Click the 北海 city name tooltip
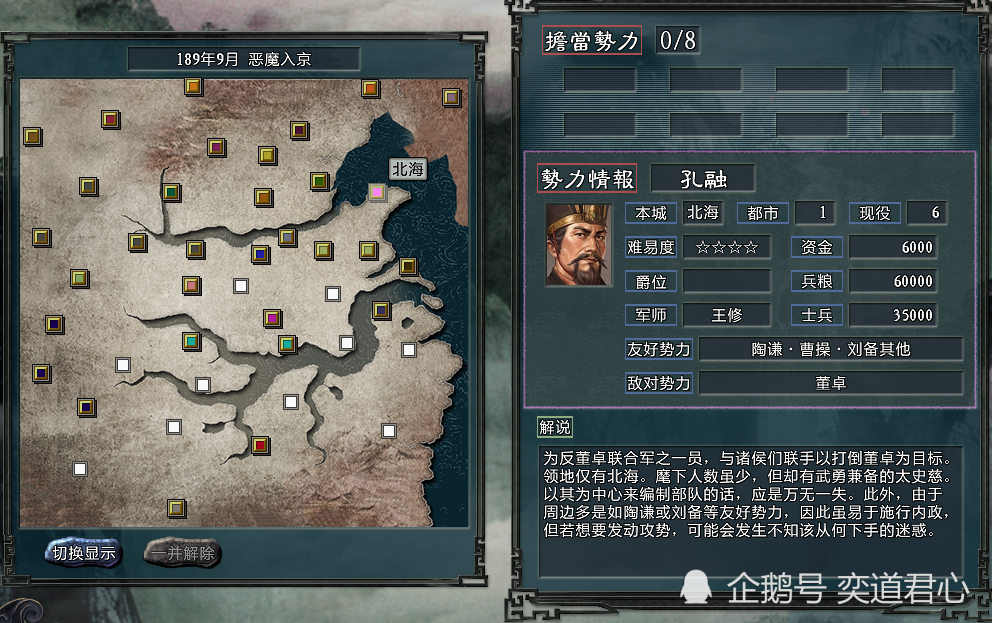Viewport: 992px width, 623px height. 407,170
